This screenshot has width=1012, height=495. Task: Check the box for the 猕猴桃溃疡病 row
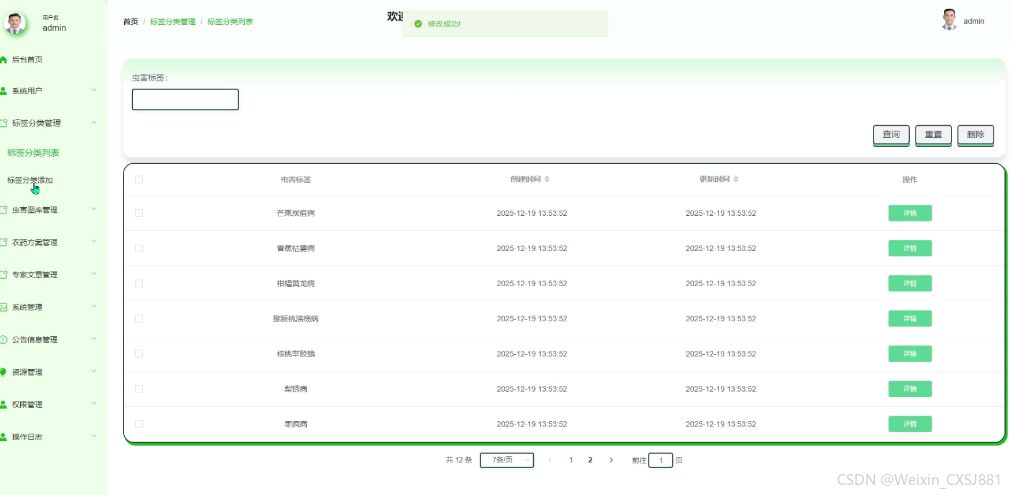click(x=139, y=318)
